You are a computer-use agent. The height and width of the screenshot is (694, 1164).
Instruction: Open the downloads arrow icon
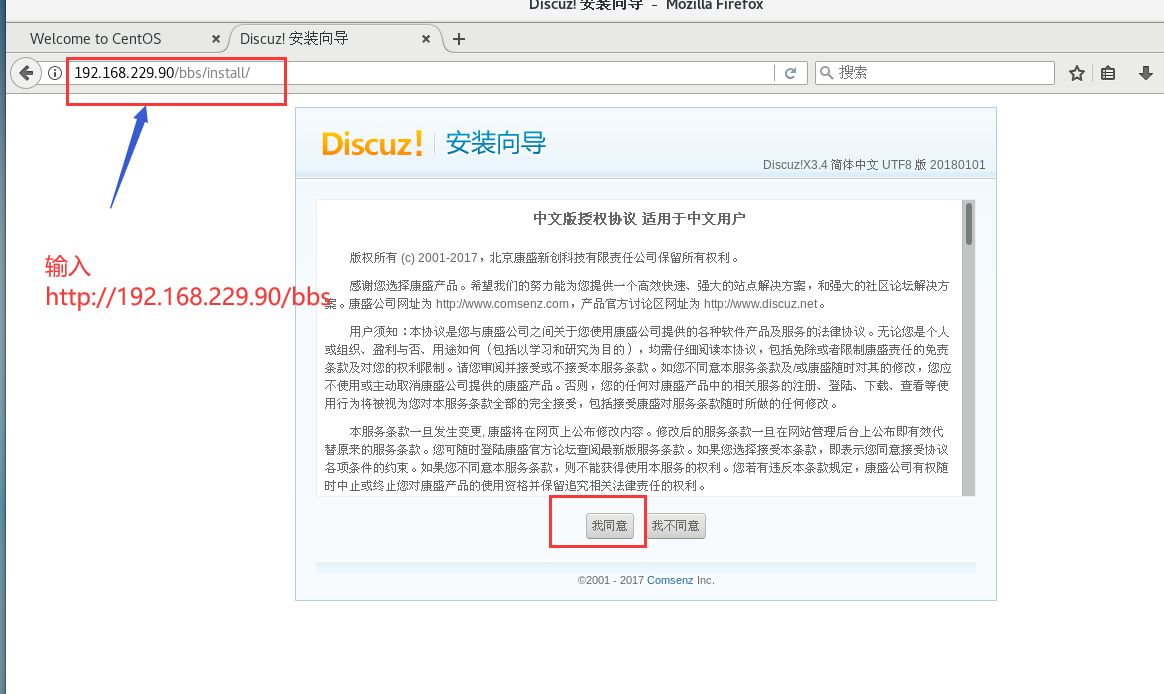1145,73
